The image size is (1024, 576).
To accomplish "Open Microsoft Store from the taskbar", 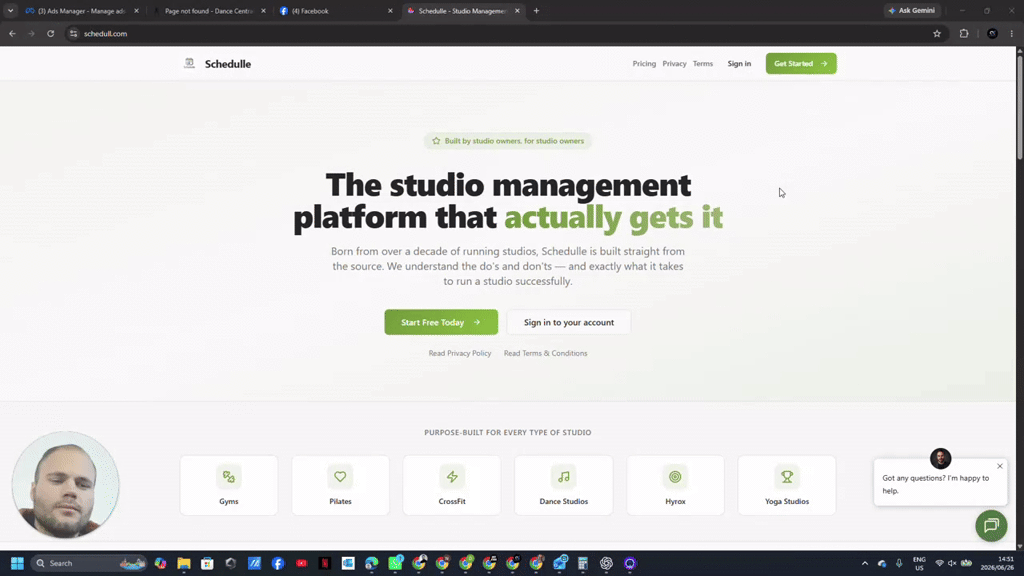I will [x=207, y=563].
